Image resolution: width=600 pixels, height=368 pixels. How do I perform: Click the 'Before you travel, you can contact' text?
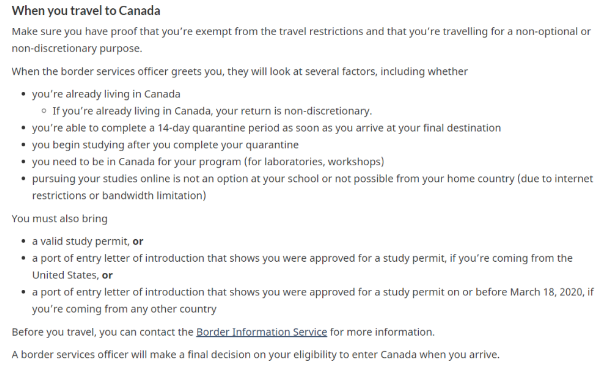coord(103,332)
